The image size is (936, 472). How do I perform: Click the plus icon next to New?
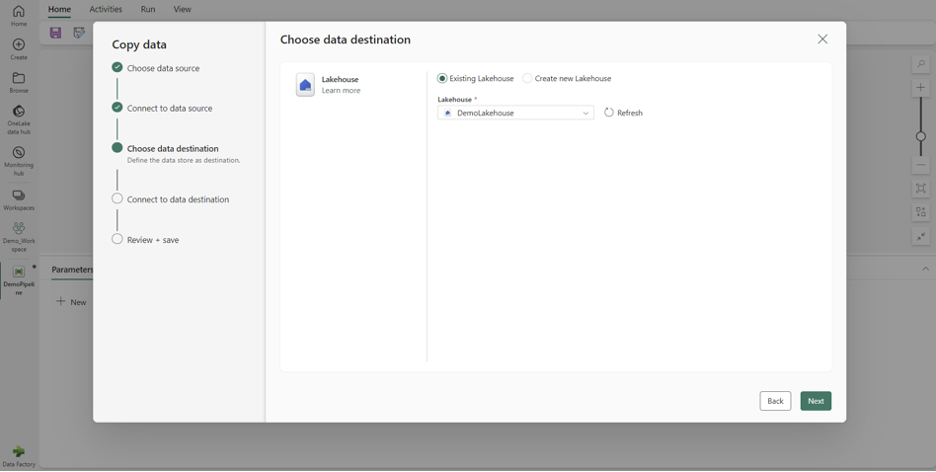pos(60,301)
